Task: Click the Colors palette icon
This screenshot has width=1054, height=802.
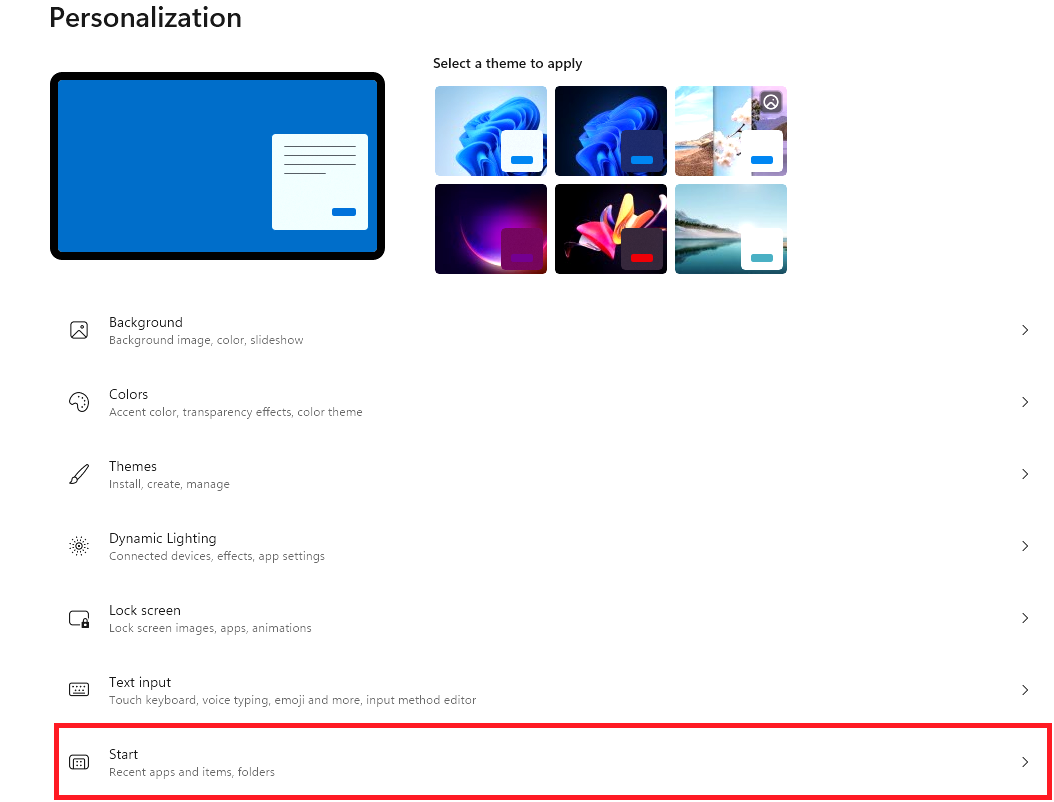Action: coord(79,402)
